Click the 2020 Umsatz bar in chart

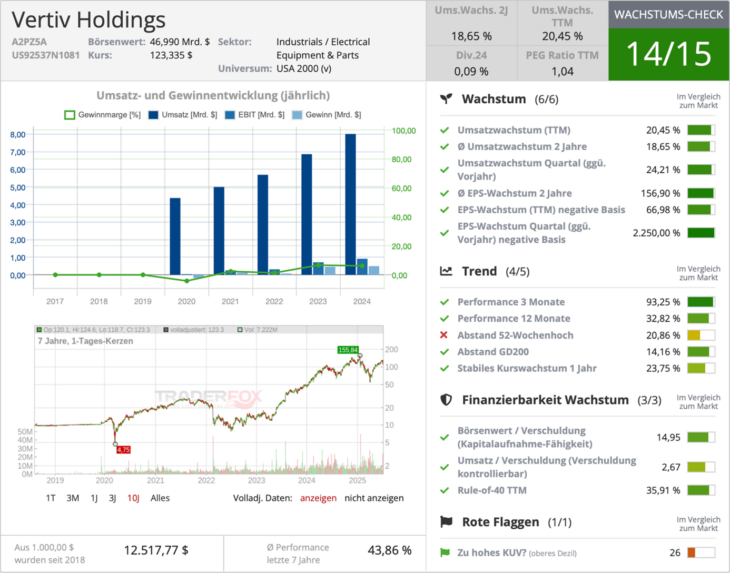point(175,236)
